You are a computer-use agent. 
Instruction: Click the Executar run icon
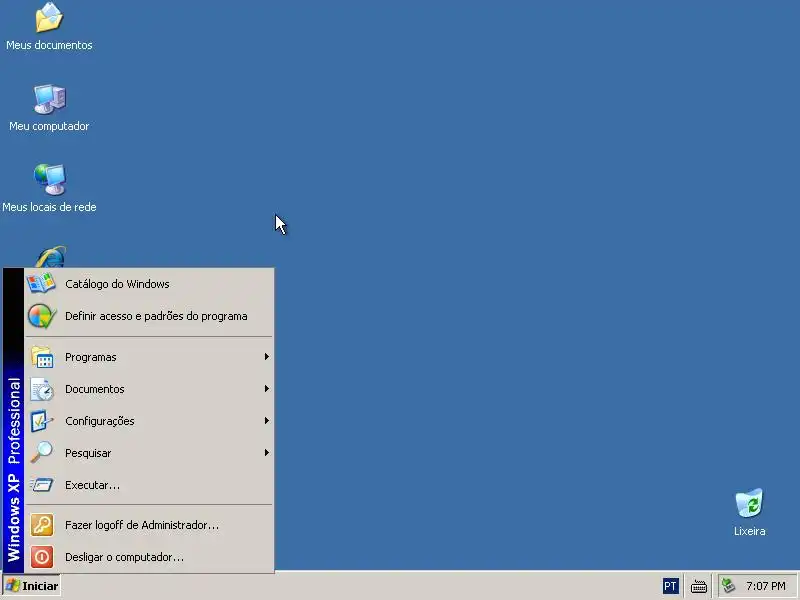tap(42, 485)
